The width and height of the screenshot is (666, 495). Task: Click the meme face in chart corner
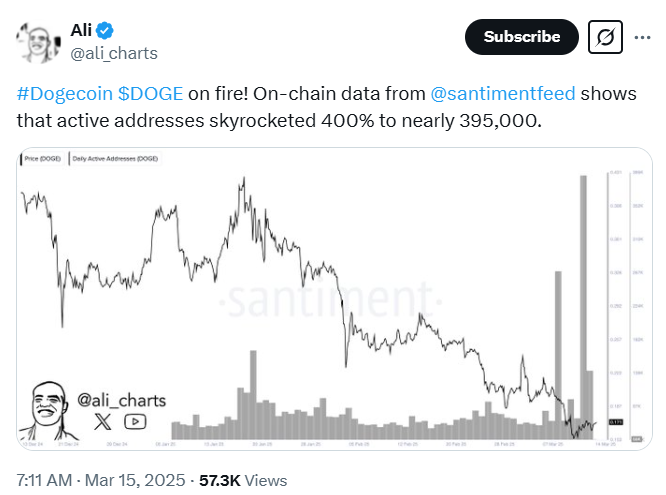click(45, 409)
